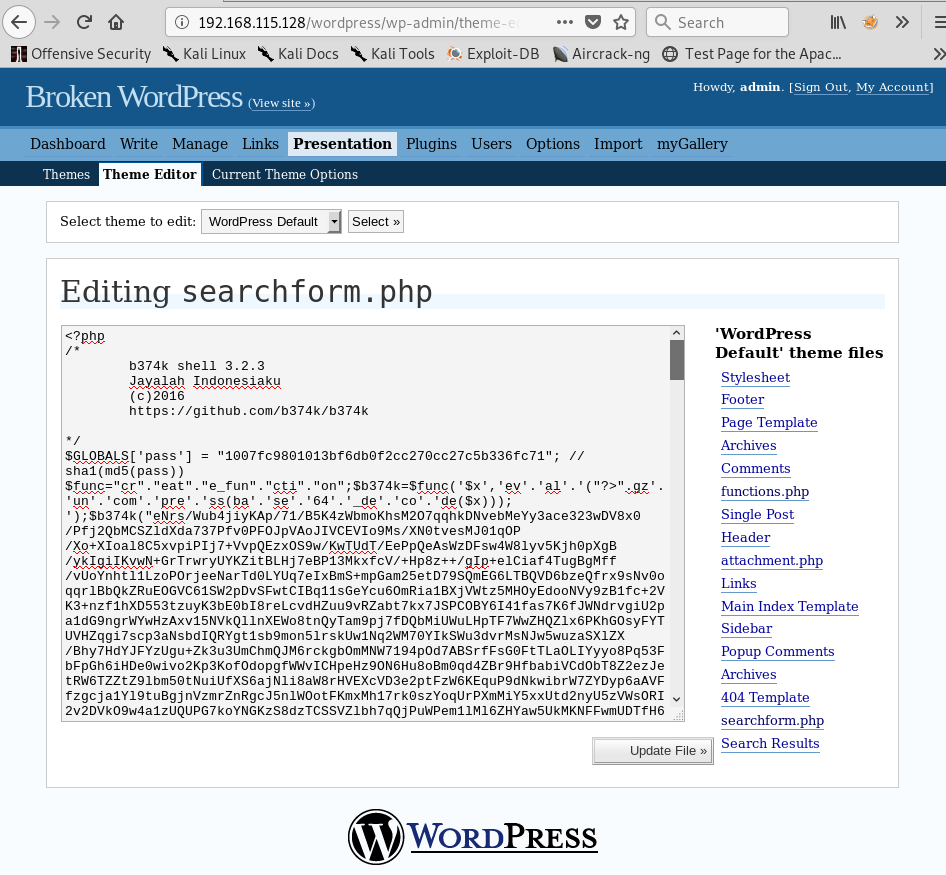
Task: Click the editor scroll up arrow
Action: [x=676, y=332]
